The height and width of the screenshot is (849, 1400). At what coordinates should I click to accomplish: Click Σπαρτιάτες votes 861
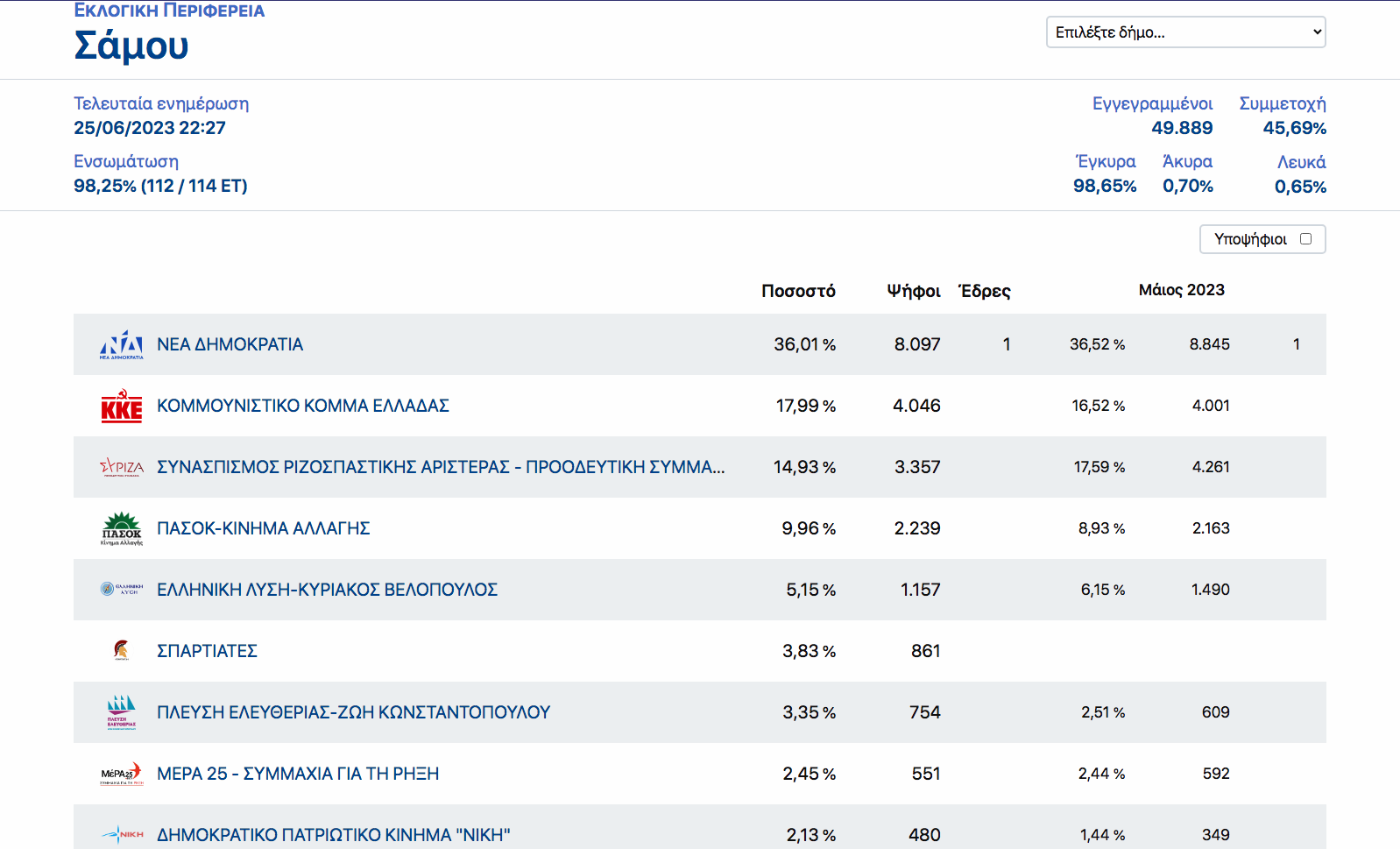[926, 651]
